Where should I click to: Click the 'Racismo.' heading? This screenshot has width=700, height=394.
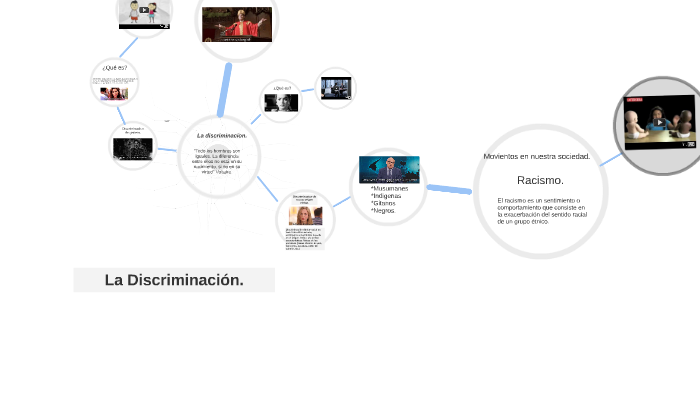click(540, 180)
